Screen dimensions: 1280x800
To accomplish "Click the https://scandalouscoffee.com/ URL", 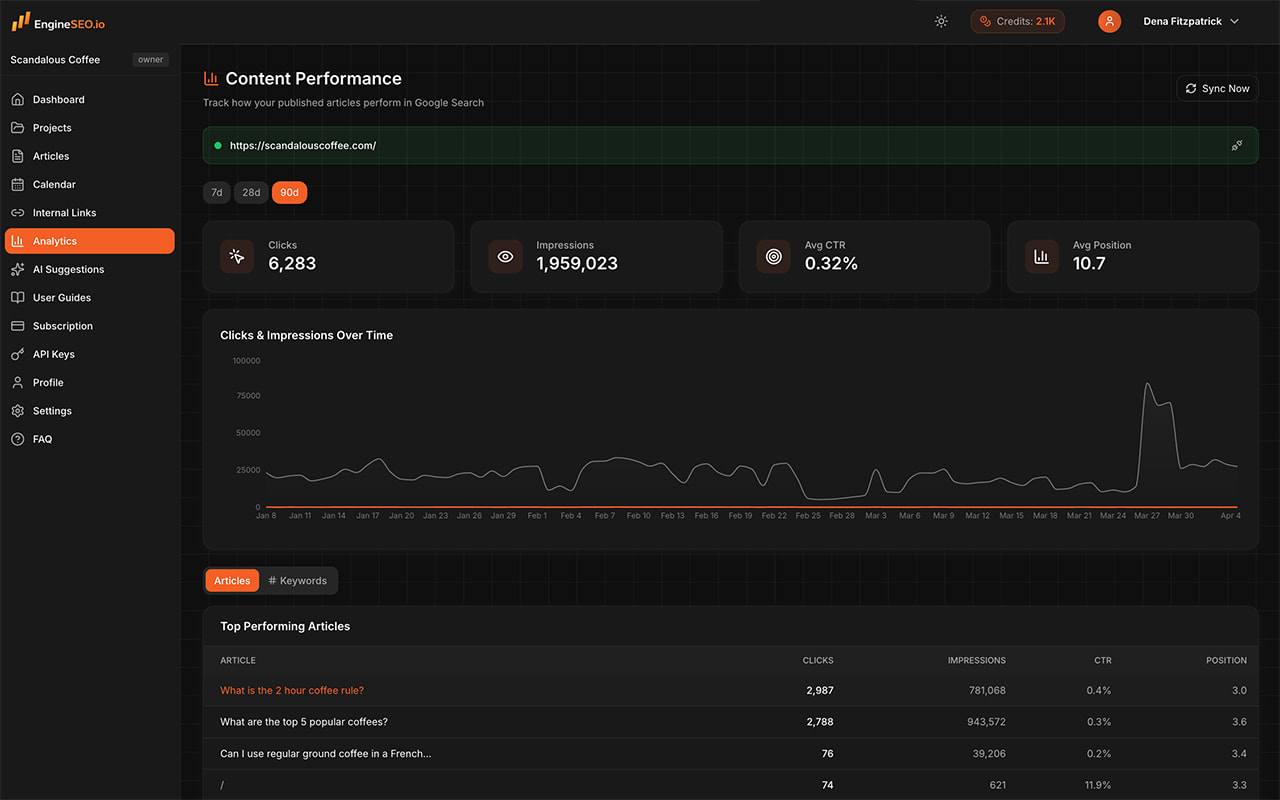I will [303, 145].
